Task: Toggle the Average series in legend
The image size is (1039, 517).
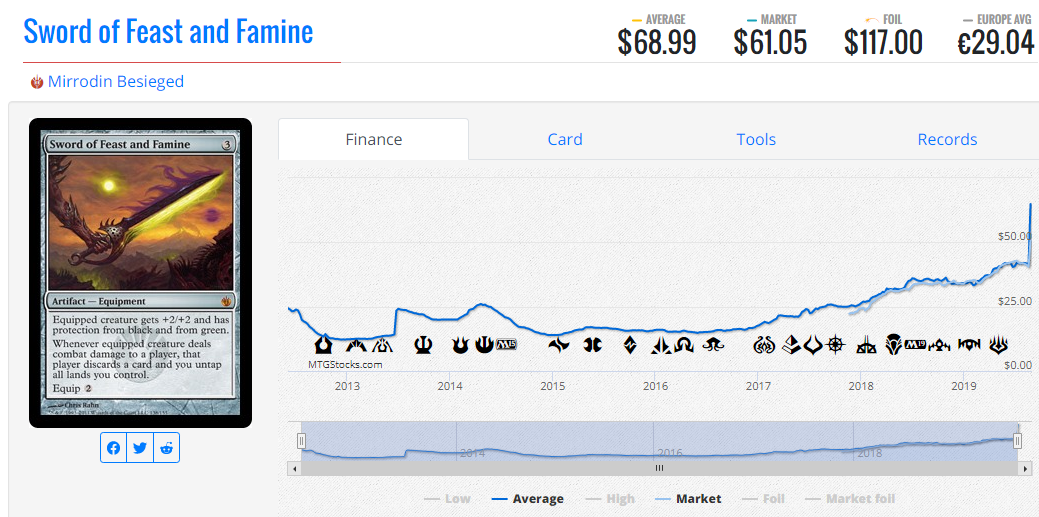Action: tap(528, 499)
